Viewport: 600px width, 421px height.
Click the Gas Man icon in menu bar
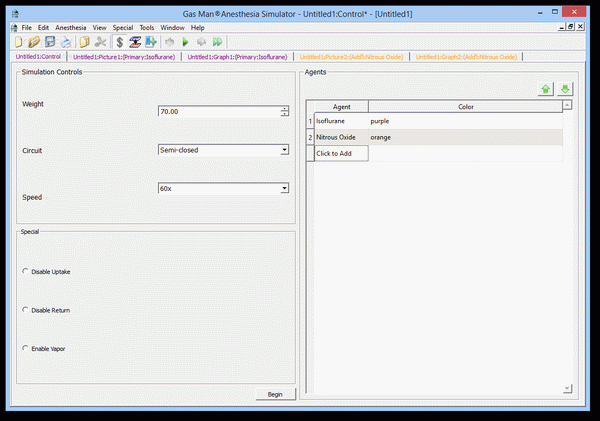[x=14, y=28]
